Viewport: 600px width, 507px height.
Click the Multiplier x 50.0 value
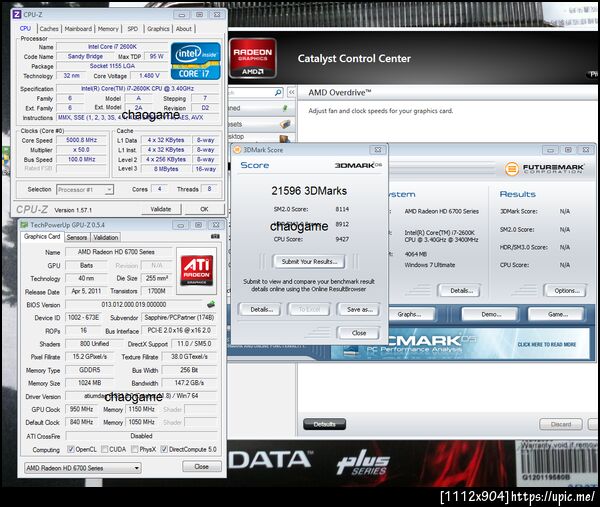coord(81,150)
